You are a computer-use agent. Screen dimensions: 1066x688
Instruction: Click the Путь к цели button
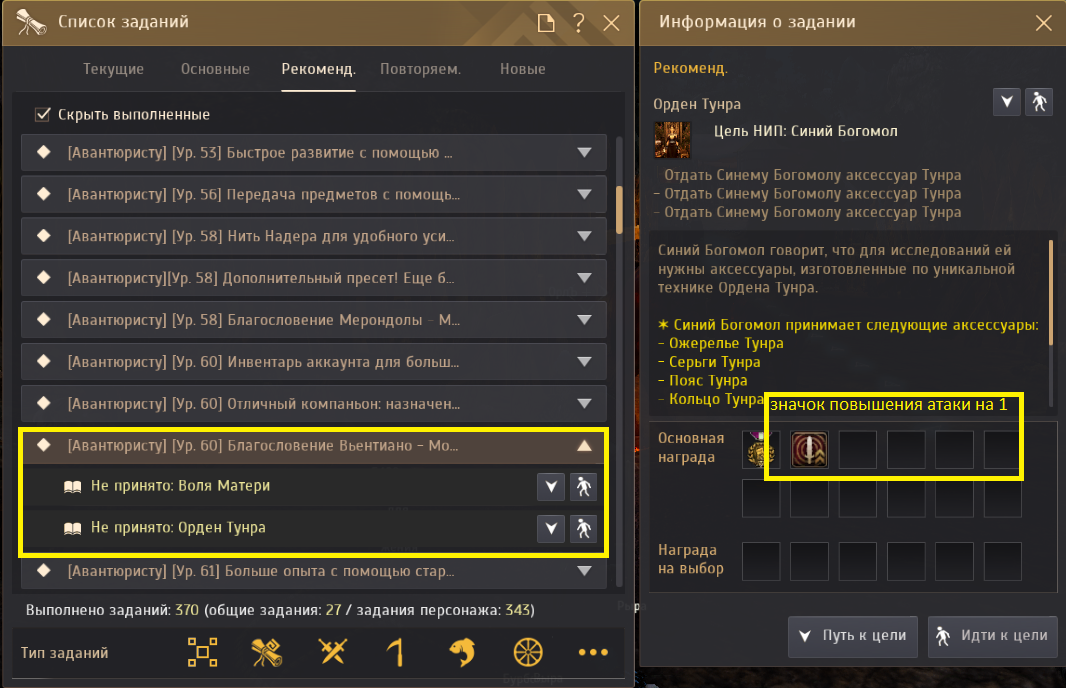(853, 636)
